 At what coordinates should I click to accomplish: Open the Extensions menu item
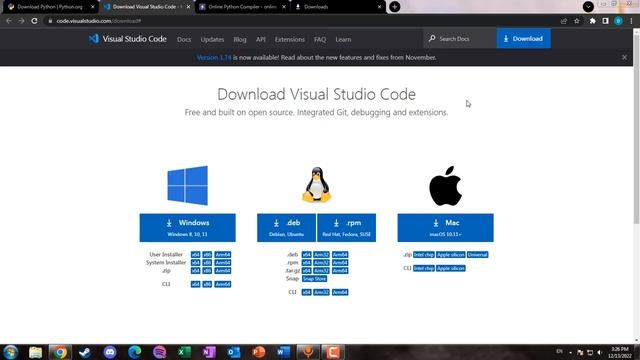289,40
